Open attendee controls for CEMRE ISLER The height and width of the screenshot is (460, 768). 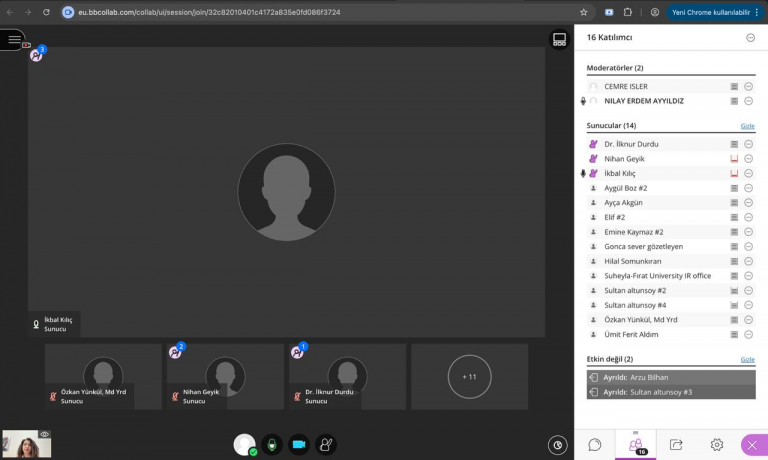748,87
